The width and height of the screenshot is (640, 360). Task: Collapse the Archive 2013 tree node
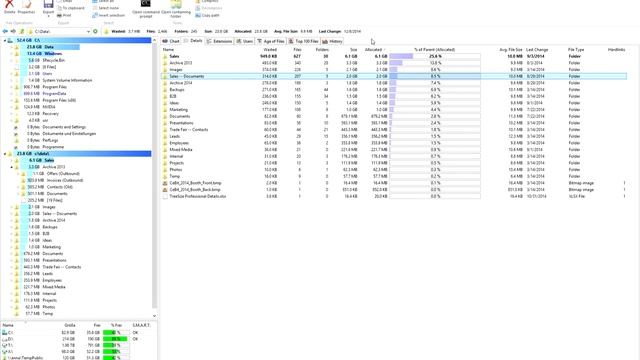pyautogui.click(x=11, y=167)
